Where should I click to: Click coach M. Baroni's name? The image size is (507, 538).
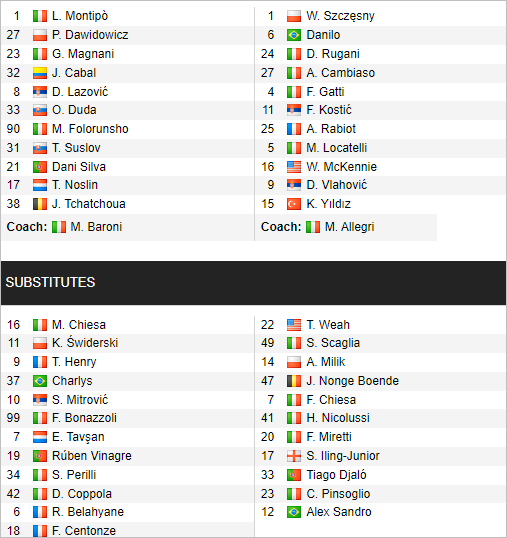pyautogui.click(x=96, y=227)
